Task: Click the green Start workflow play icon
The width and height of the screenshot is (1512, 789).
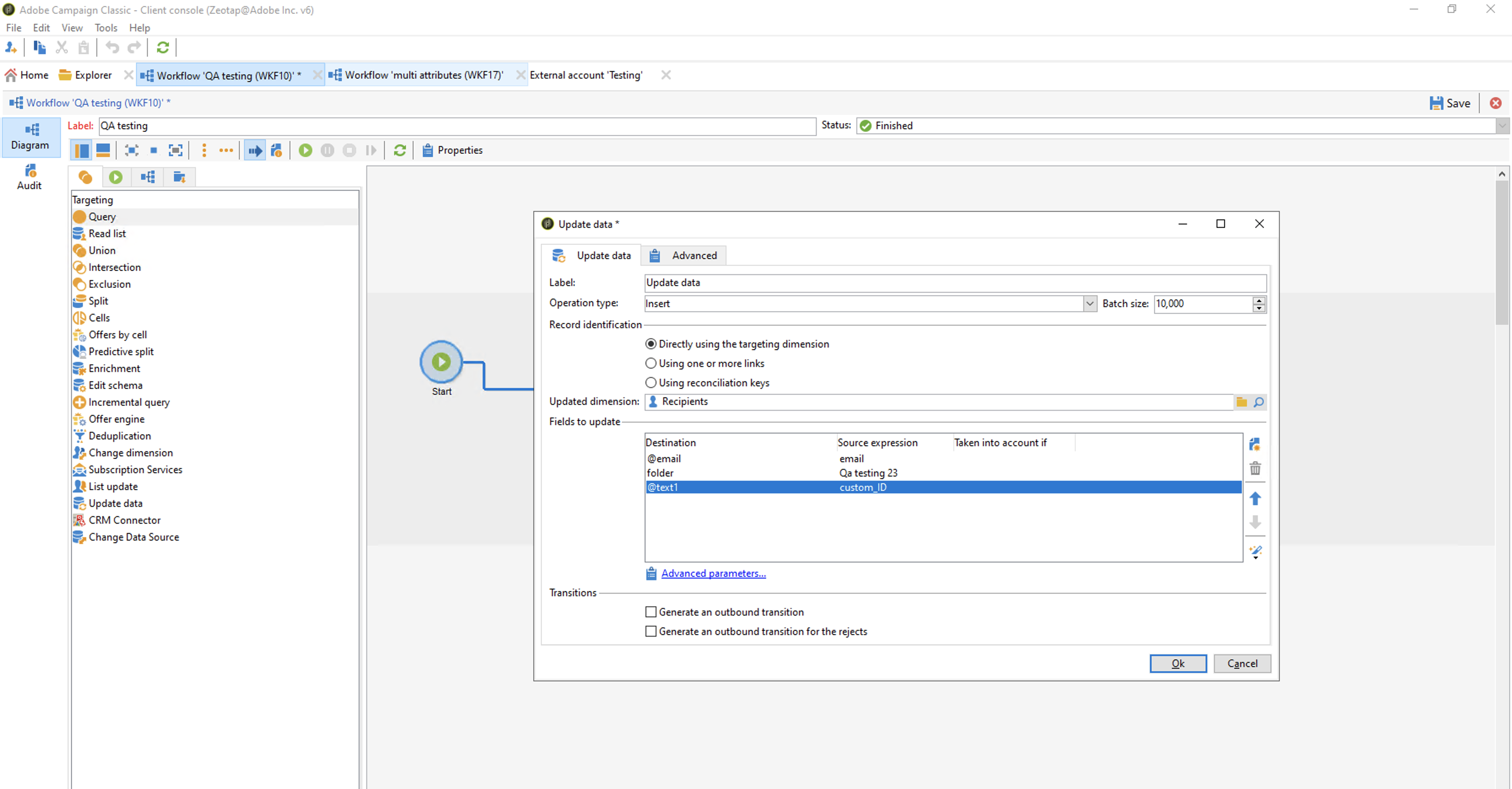Action: coord(305,150)
